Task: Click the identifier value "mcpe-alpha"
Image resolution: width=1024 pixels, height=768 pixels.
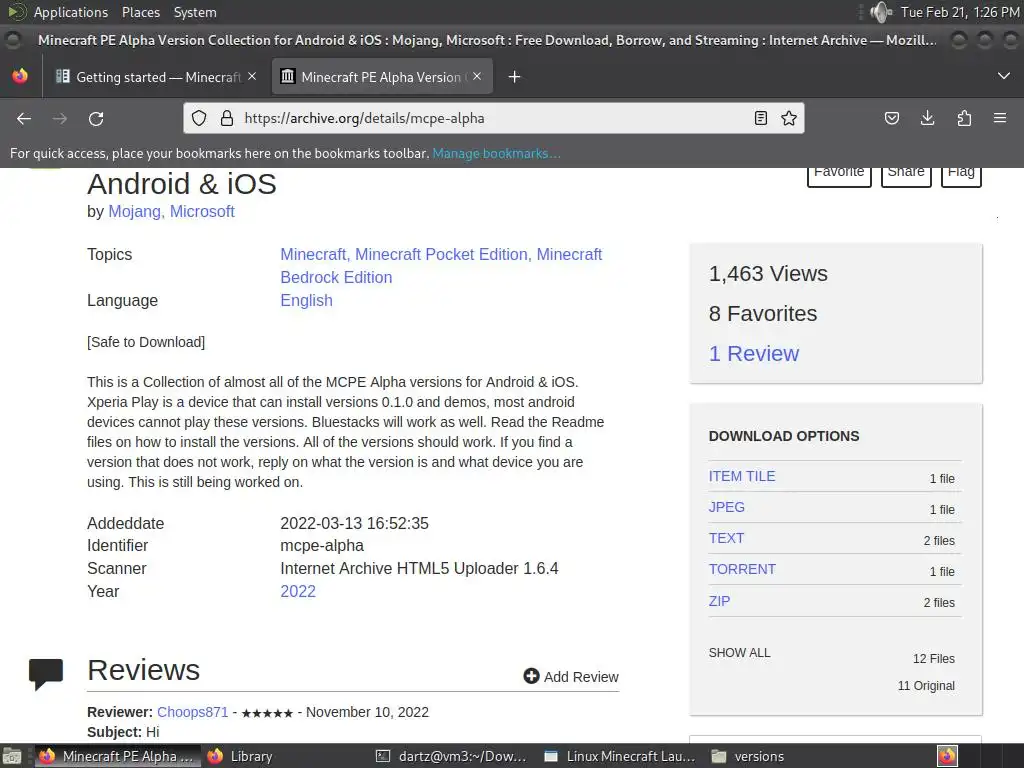Action: [322, 545]
